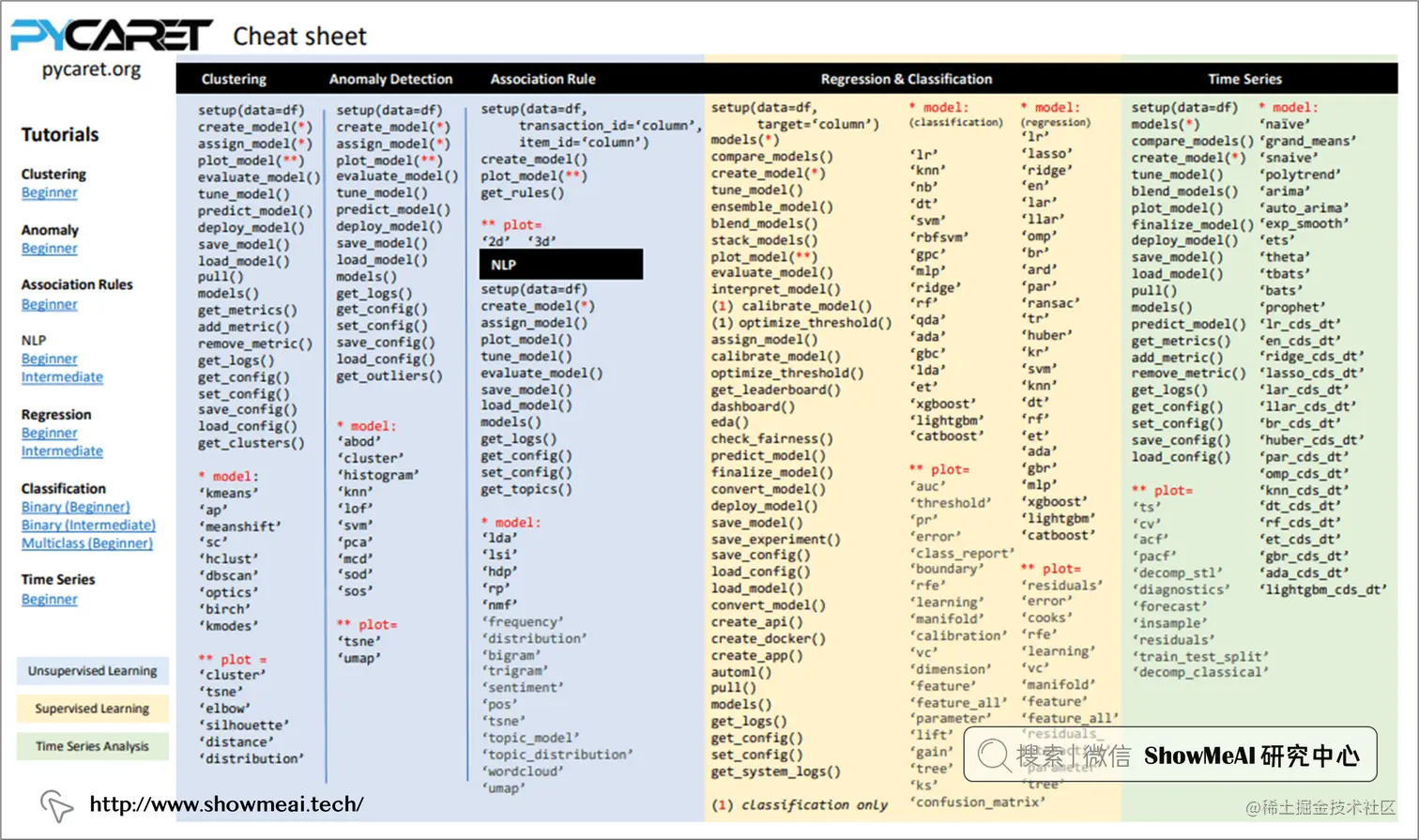Click the cursor icon beside the showmeai URL
1419x840 pixels.
(56, 806)
